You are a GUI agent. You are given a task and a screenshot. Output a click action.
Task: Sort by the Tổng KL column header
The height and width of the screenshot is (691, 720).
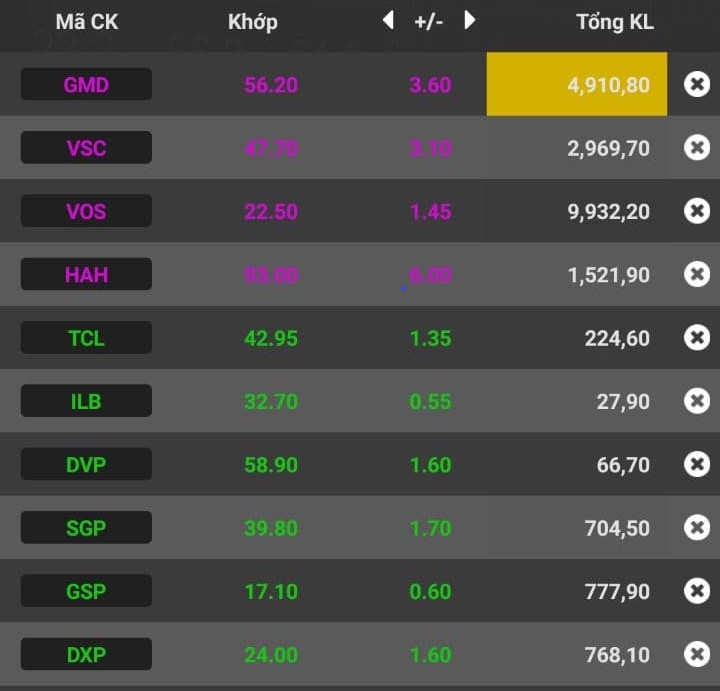tap(614, 22)
